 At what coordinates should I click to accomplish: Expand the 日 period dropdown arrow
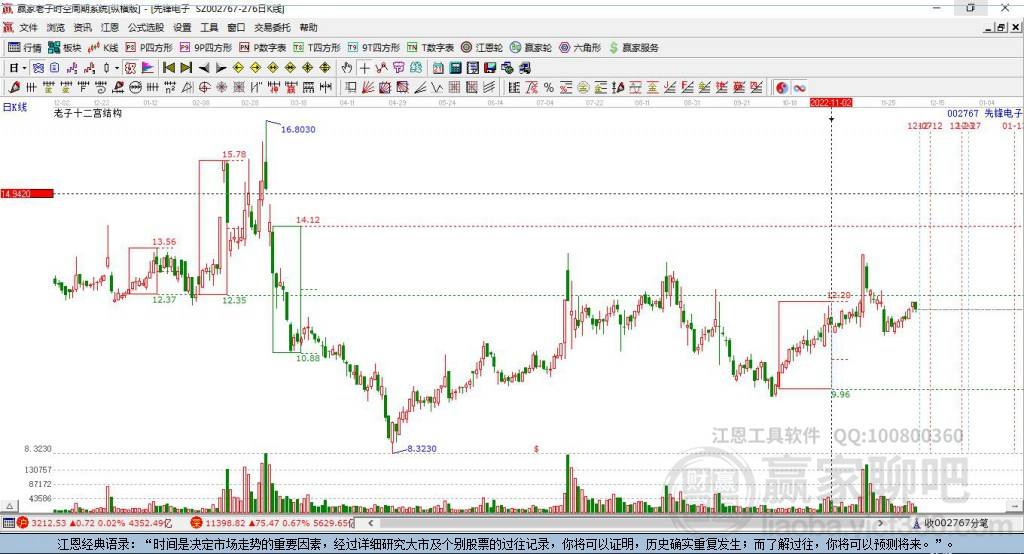pos(24,67)
